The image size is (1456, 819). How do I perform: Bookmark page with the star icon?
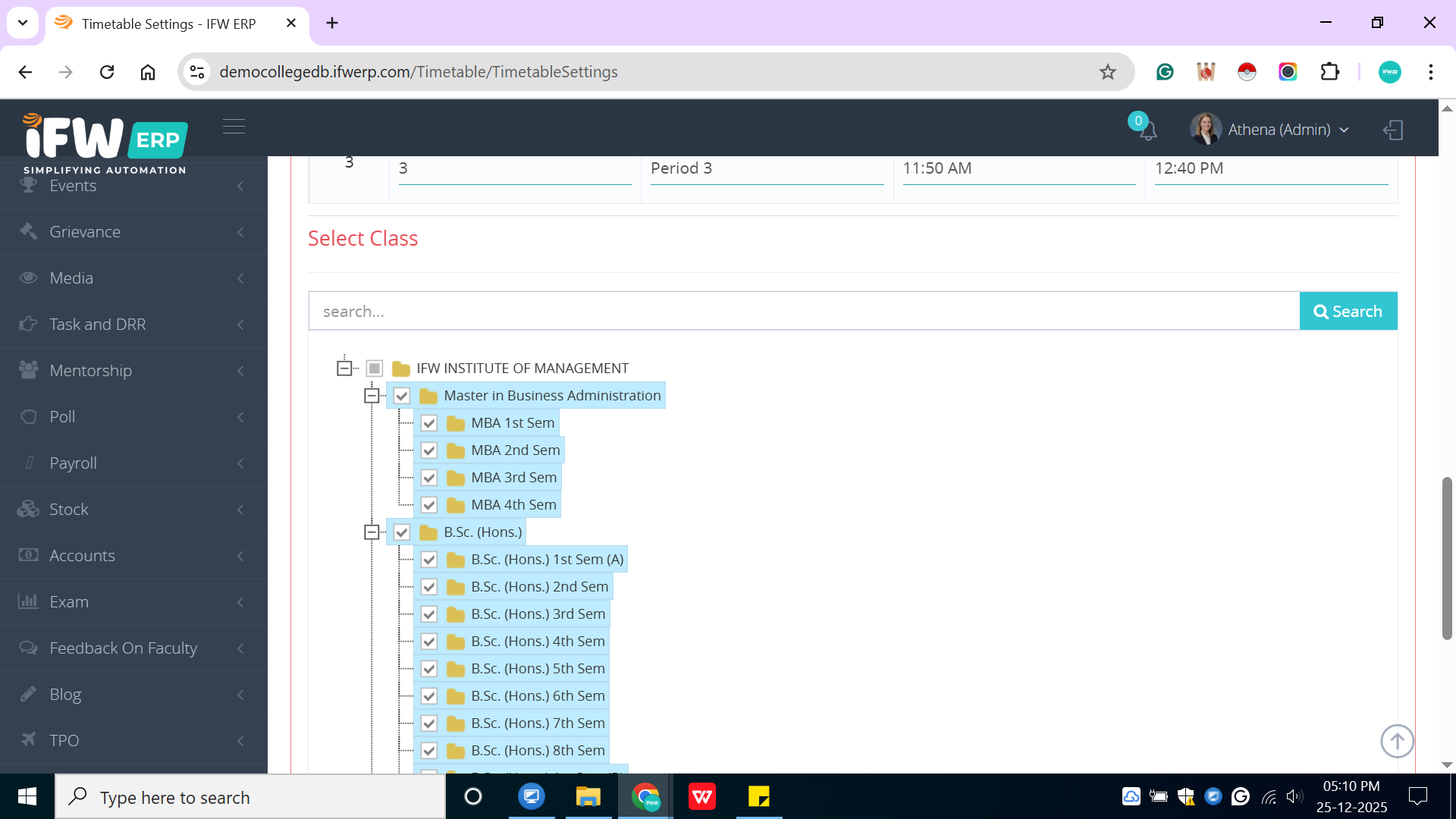point(1108,72)
